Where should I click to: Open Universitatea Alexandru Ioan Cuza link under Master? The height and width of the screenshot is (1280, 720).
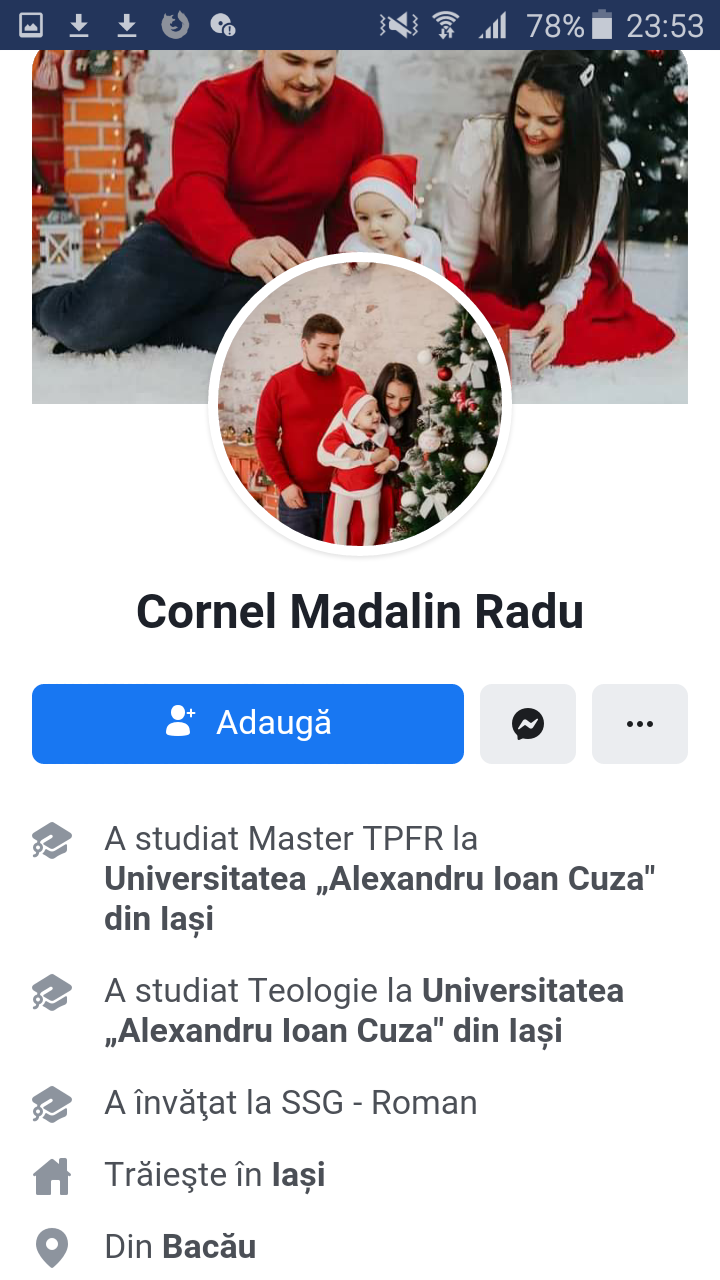pos(380,898)
